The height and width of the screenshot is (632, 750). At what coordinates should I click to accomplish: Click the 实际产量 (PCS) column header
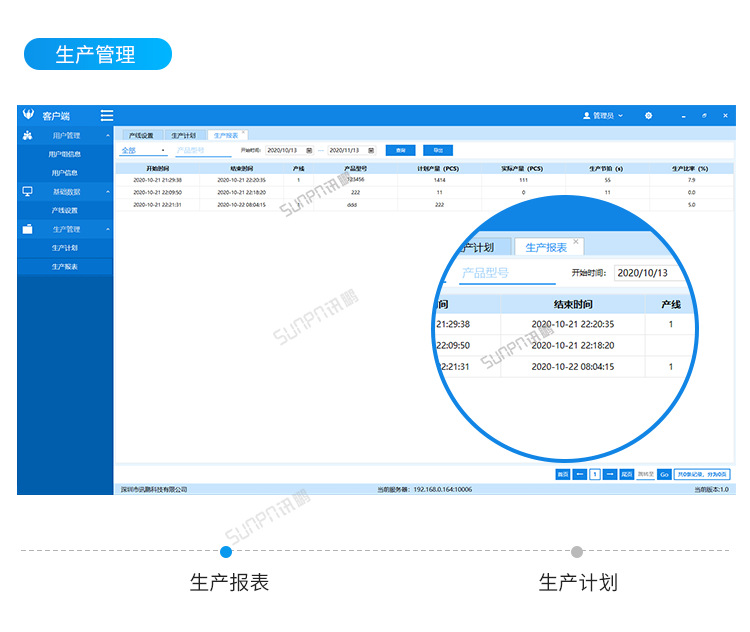coord(523,168)
